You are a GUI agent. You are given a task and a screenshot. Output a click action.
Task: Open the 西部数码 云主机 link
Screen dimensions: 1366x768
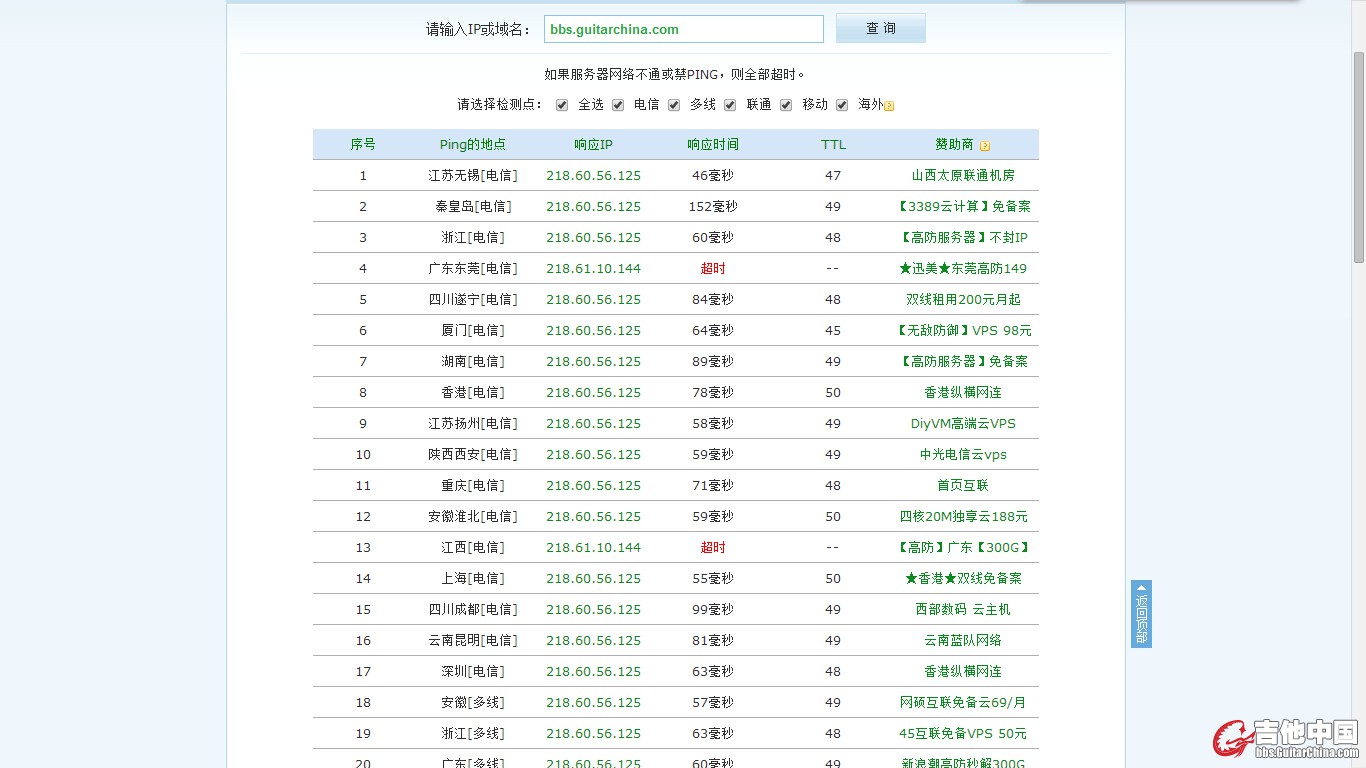tap(963, 609)
